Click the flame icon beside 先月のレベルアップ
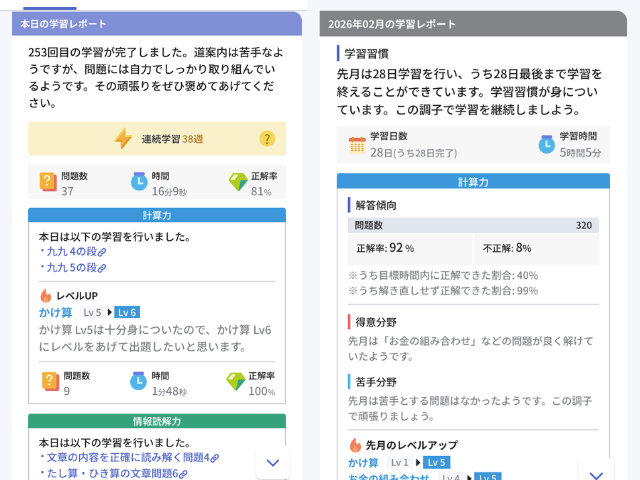 355,444
